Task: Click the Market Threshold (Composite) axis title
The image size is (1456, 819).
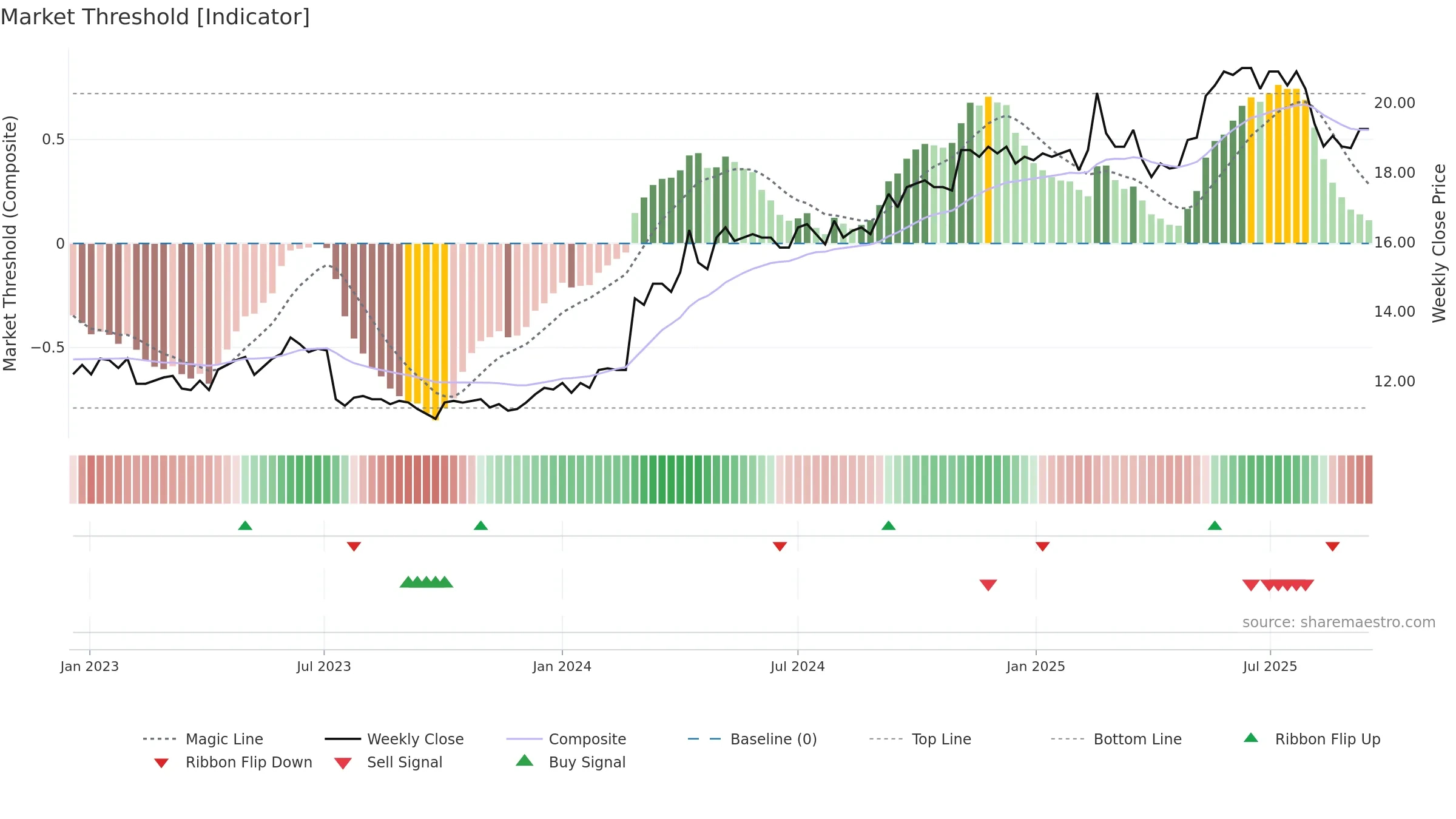Action: pos(10,243)
